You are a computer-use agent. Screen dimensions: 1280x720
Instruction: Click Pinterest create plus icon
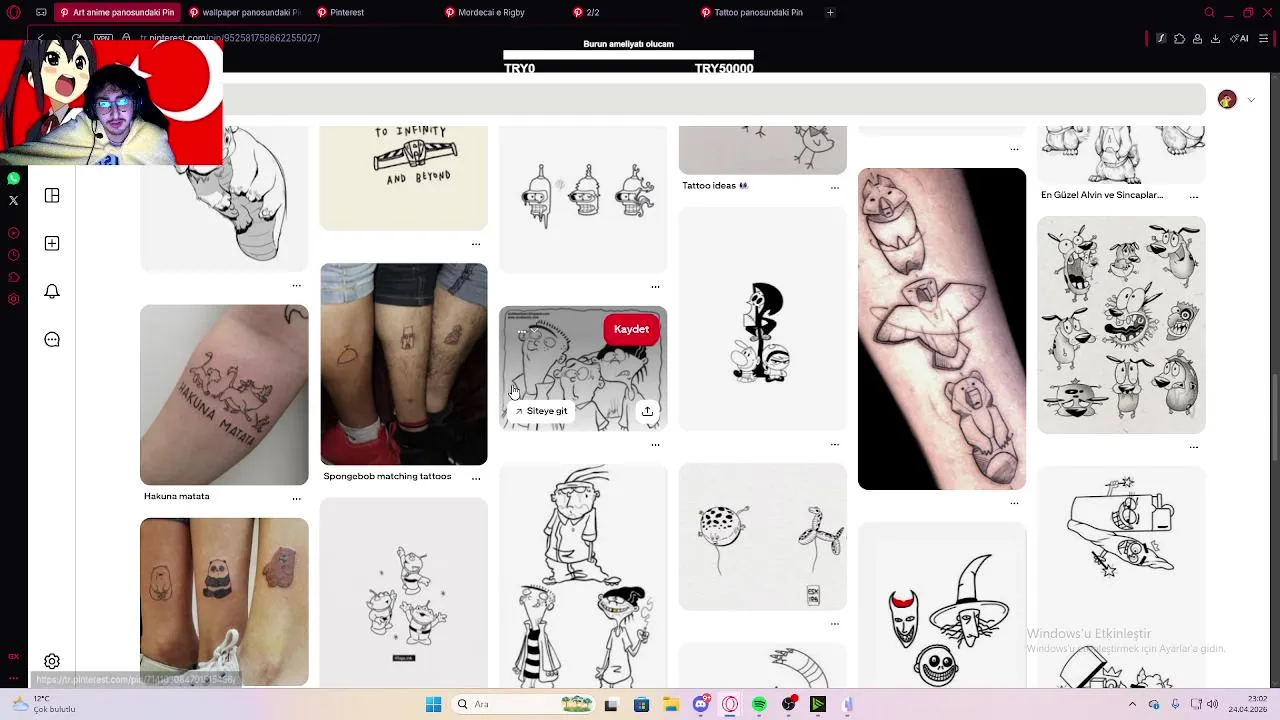(52, 244)
